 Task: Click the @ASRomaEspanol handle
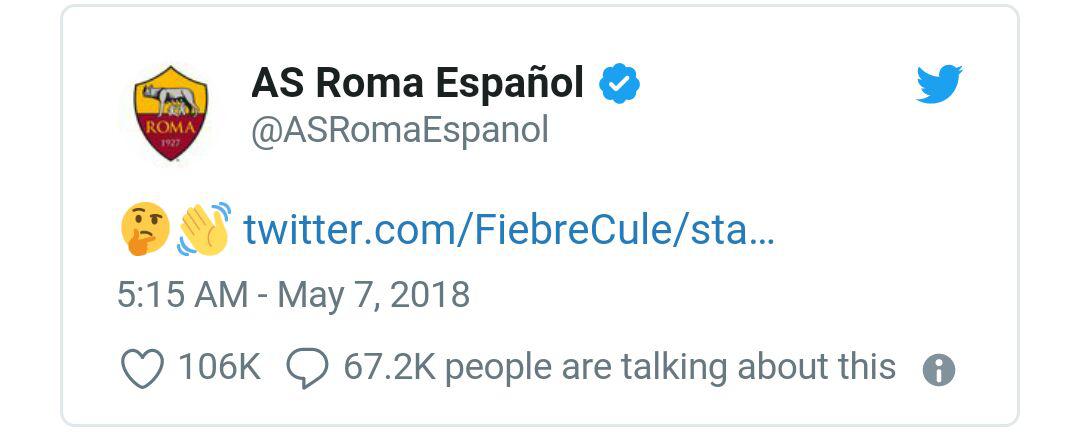coord(399,130)
